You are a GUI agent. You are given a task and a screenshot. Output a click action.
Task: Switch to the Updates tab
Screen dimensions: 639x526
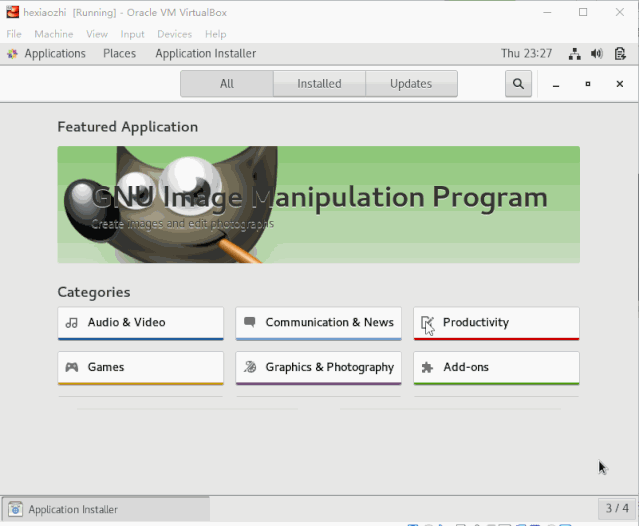click(411, 84)
